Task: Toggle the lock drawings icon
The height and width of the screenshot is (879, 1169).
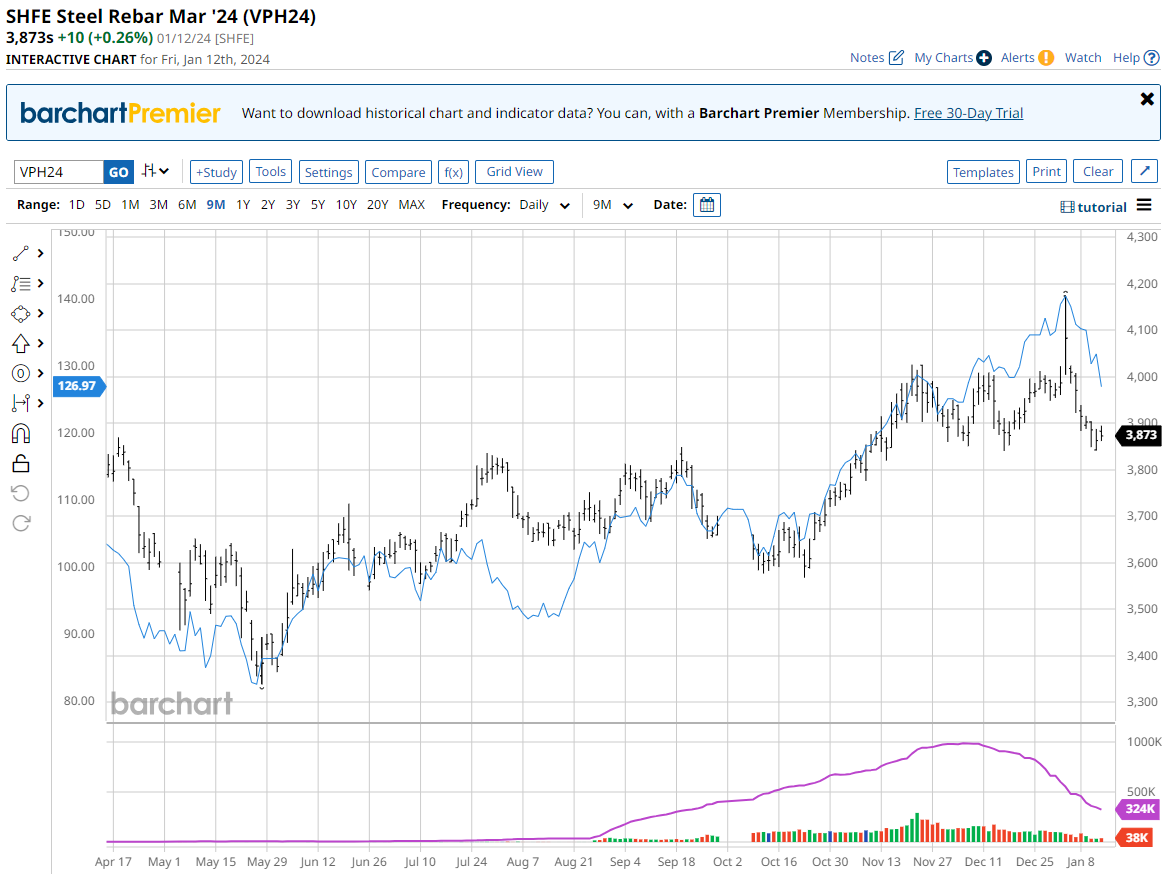Action: pos(21,463)
